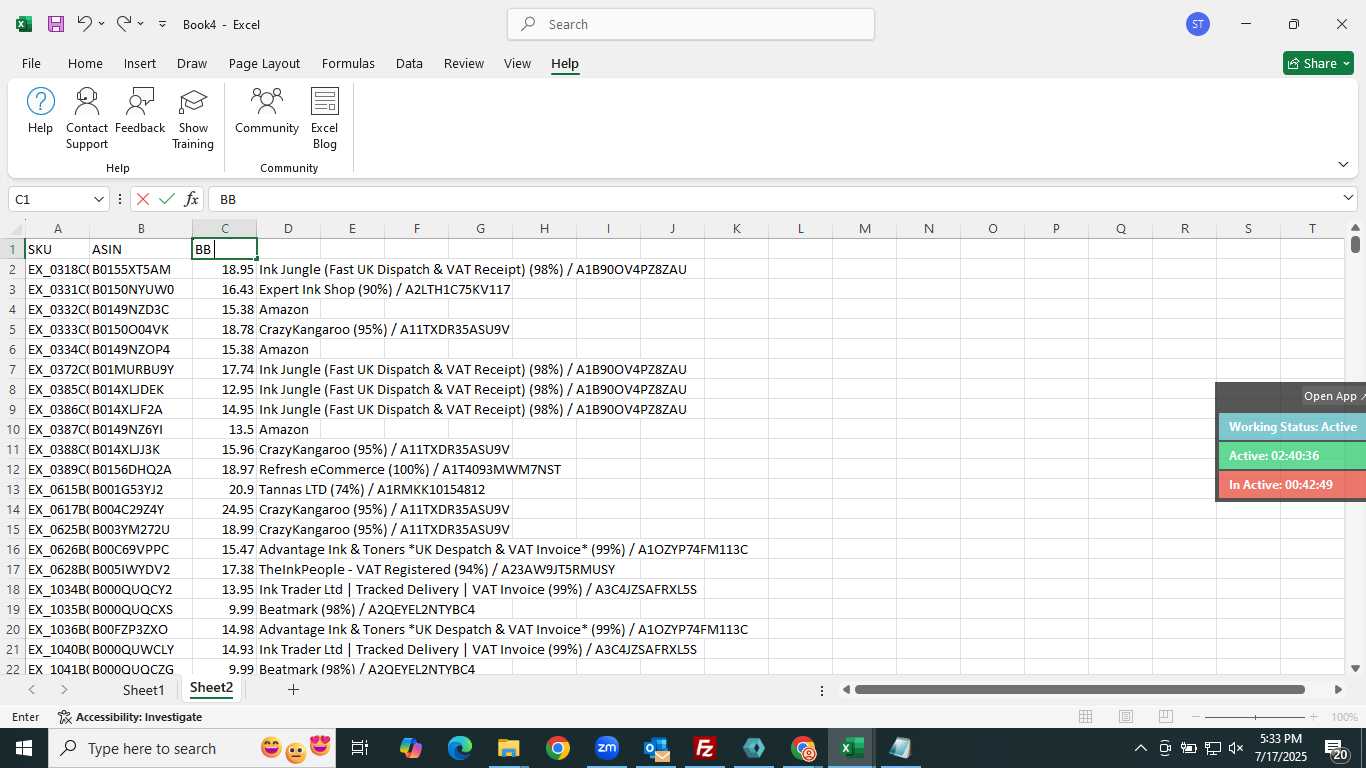Launch Show Training
1366x768 pixels.
193,118
